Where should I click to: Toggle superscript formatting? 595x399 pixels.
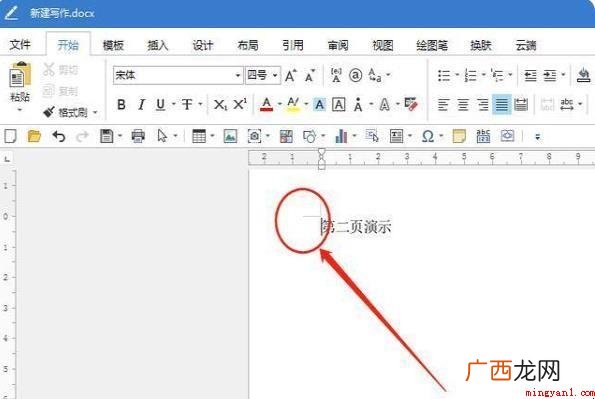pos(240,104)
